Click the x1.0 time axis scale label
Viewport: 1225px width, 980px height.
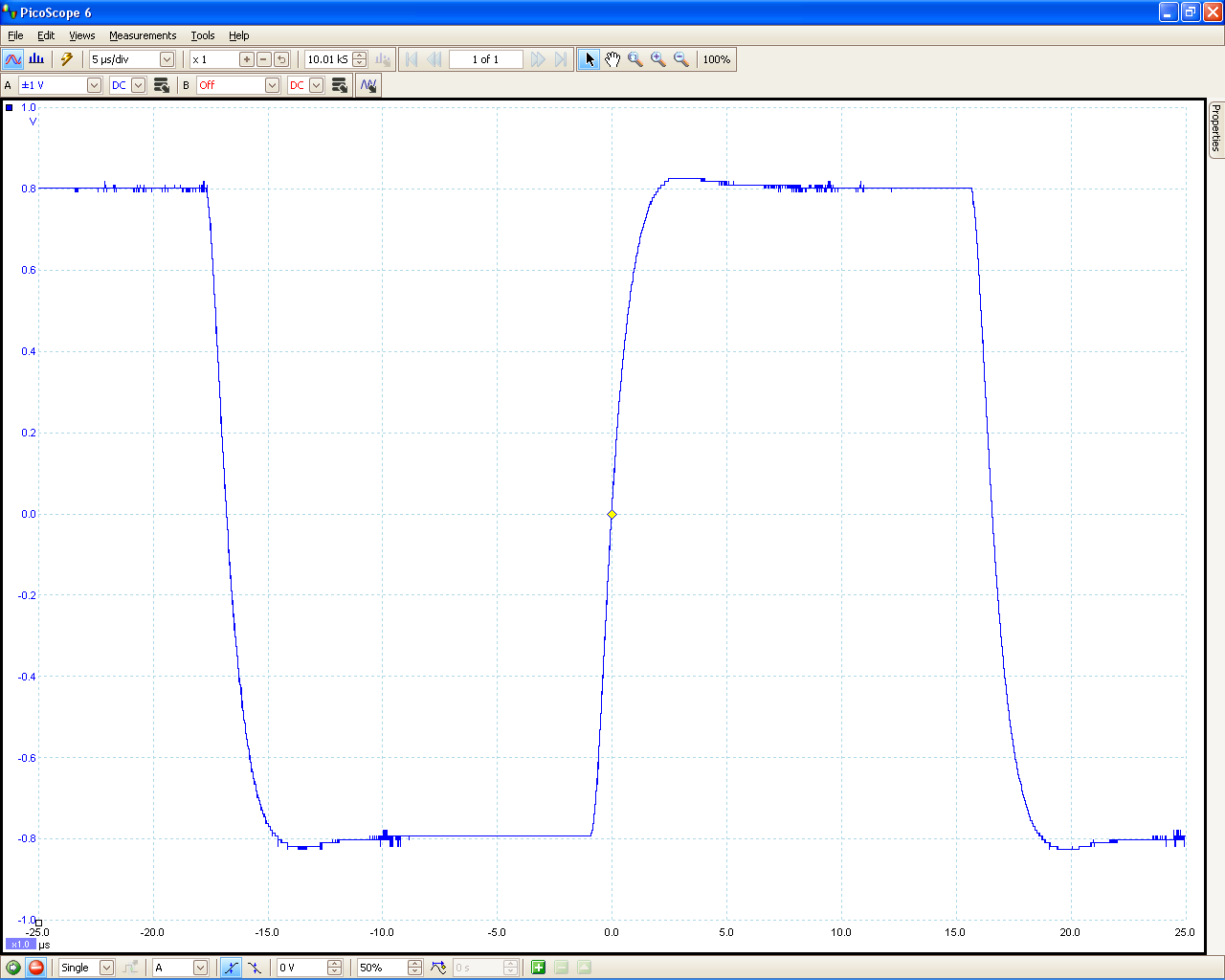(20, 945)
